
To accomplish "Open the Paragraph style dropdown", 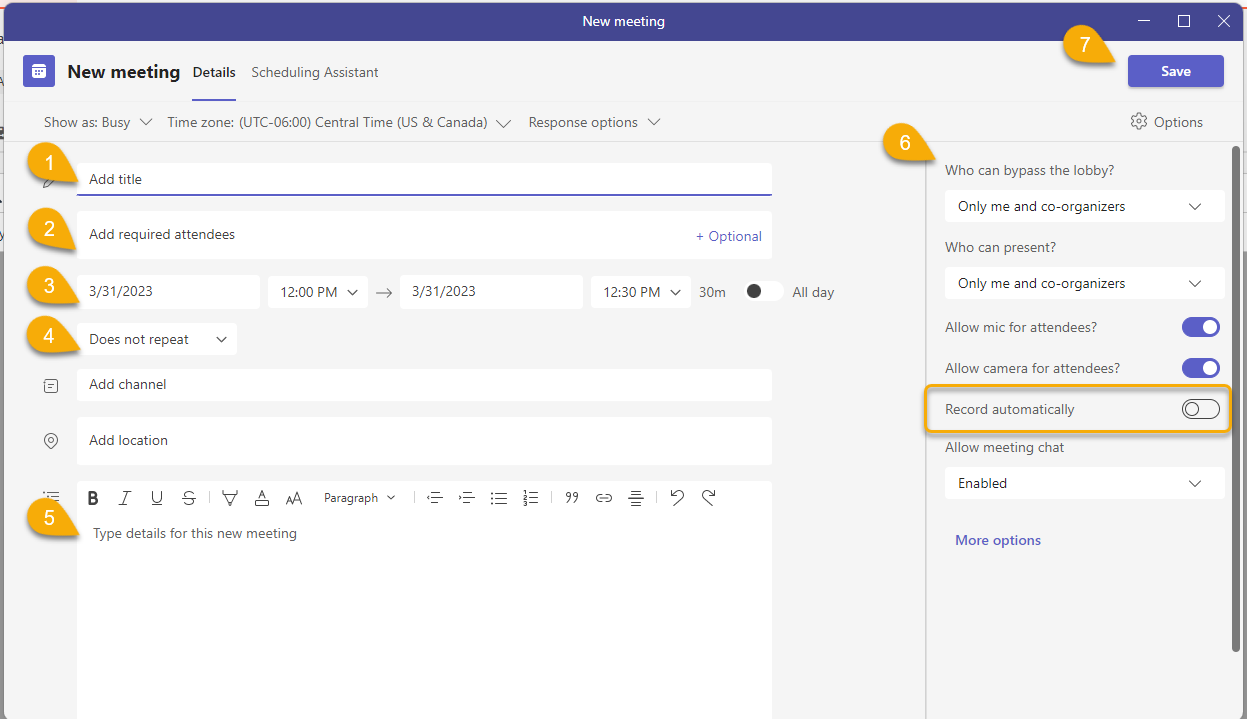I will click(x=360, y=498).
